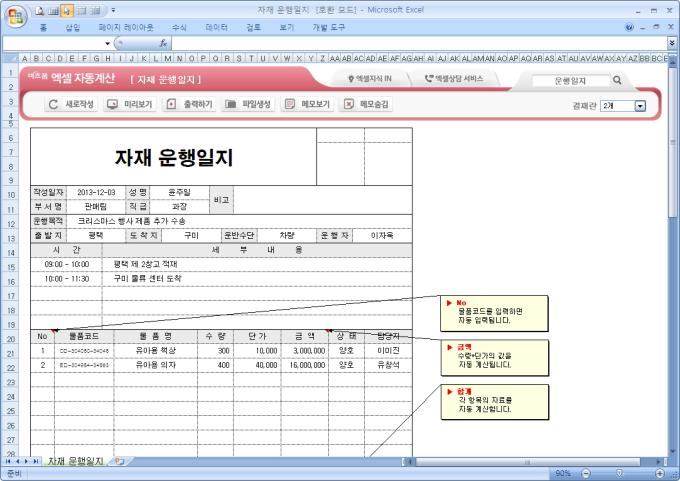Click the 새로작성 button
Image resolution: width=680 pixels, height=481 pixels.
71,104
